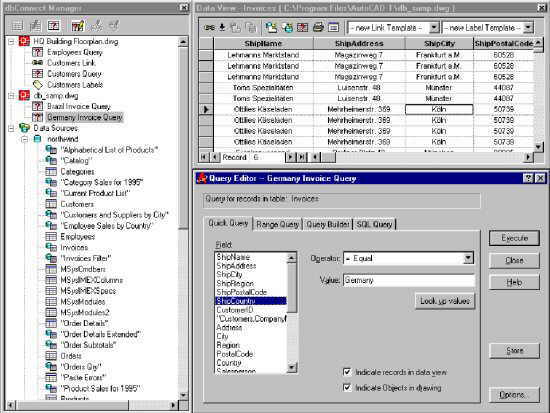Image resolution: width=550 pixels, height=413 pixels.
Task: Click Customers Link chain icon in tree
Action: click(x=38, y=63)
